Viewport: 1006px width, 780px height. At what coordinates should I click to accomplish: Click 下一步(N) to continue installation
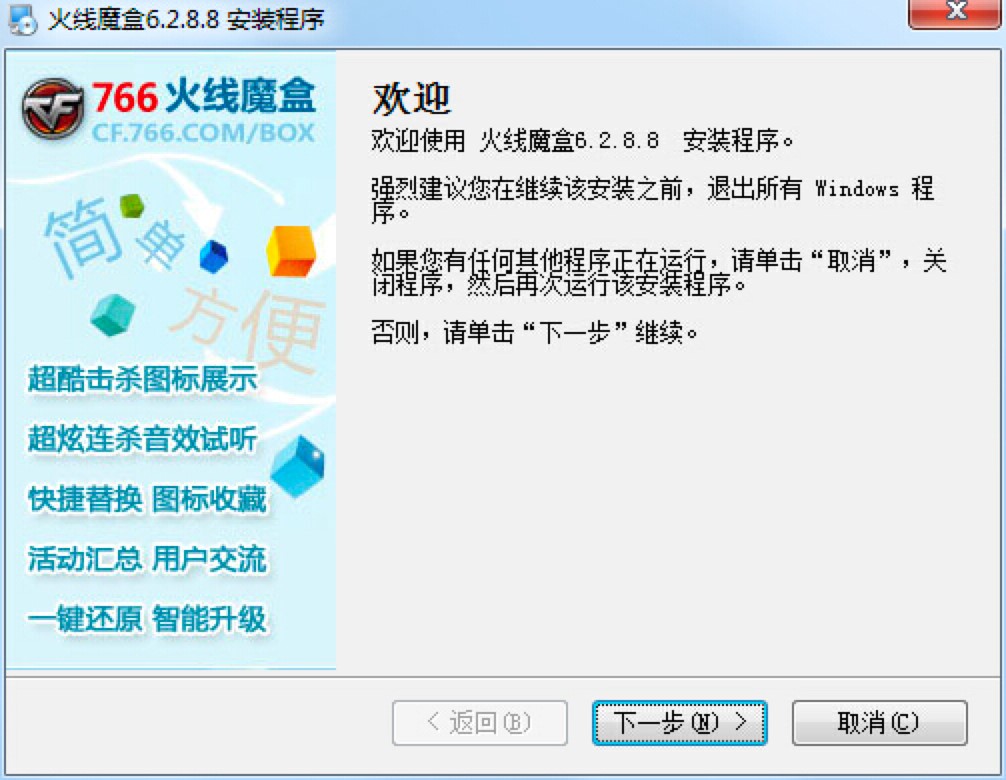click(x=679, y=723)
